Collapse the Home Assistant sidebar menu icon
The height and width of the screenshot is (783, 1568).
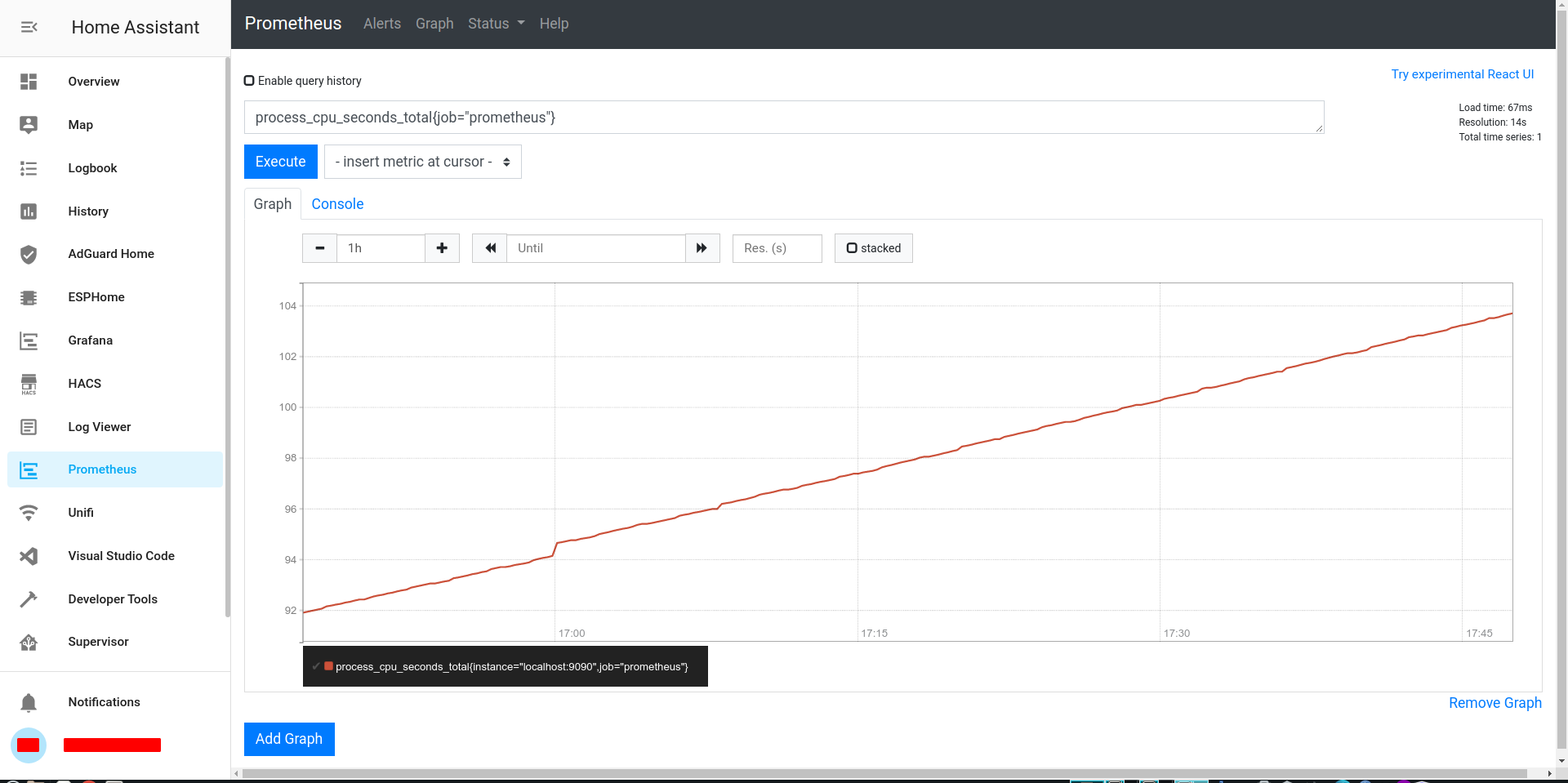pos(29,27)
